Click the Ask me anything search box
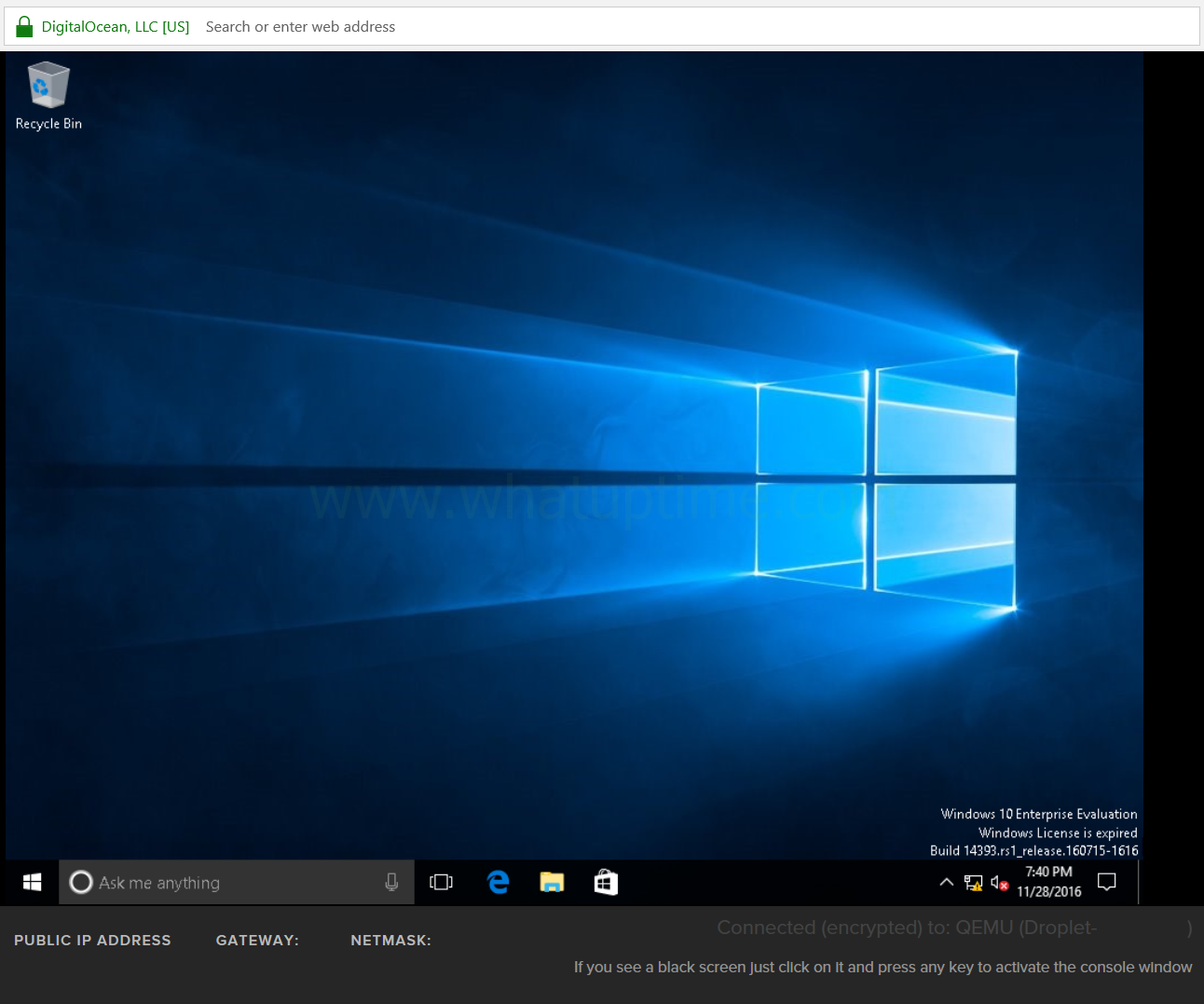Image resolution: width=1204 pixels, height=1004 pixels. [237, 882]
